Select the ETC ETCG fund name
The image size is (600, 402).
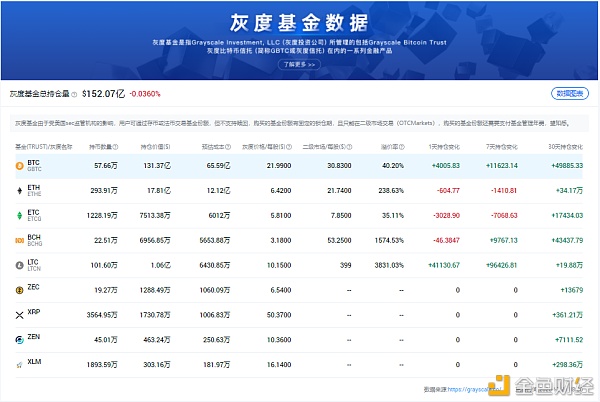(x=34, y=215)
